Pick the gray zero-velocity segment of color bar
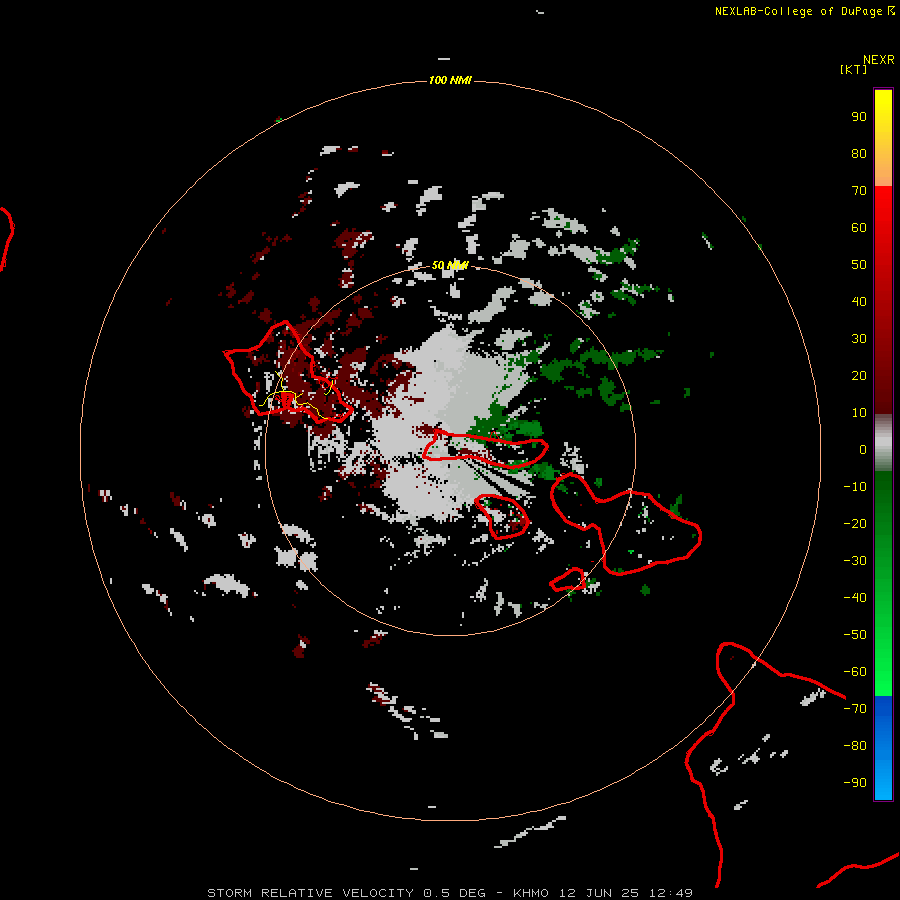The image size is (900, 900). tap(883, 443)
